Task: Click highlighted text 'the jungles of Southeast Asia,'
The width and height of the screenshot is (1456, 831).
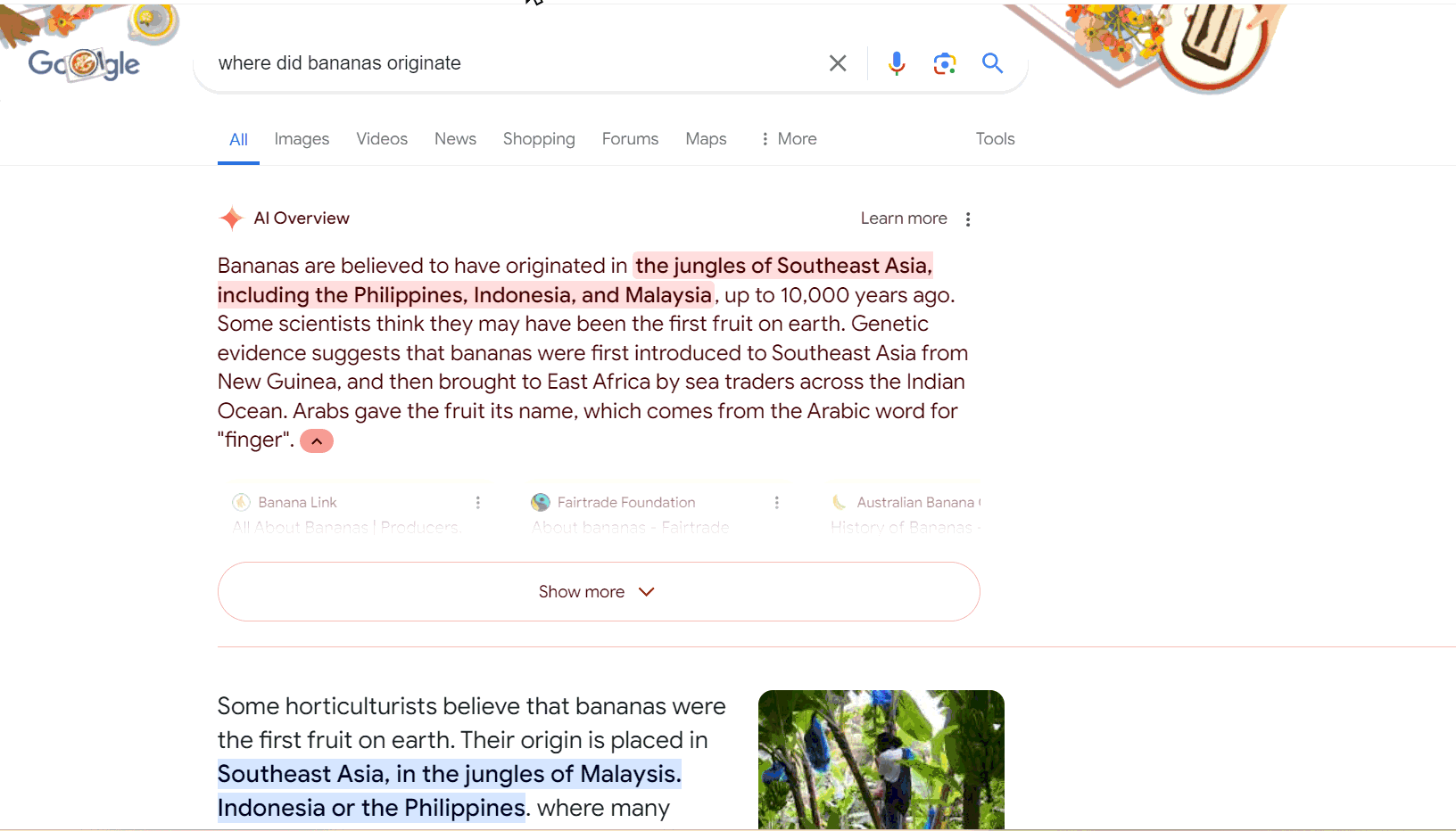Action: pyautogui.click(x=783, y=266)
